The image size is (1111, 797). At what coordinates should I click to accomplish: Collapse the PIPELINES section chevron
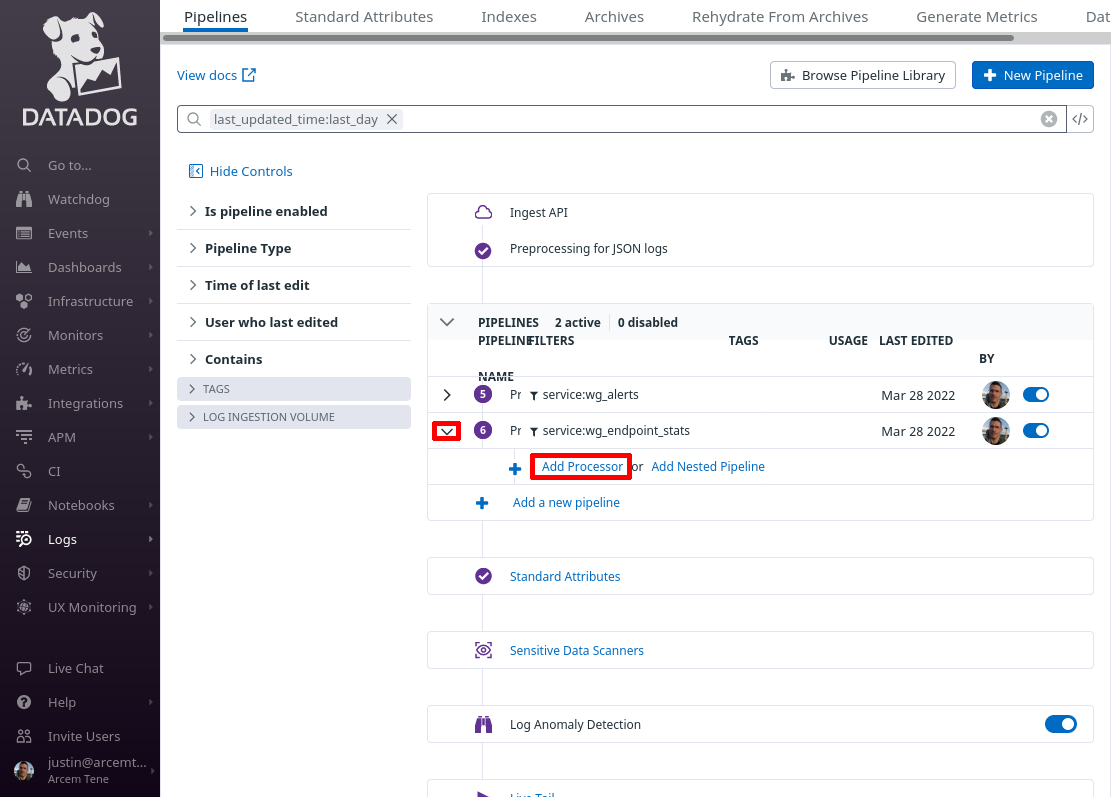(446, 322)
